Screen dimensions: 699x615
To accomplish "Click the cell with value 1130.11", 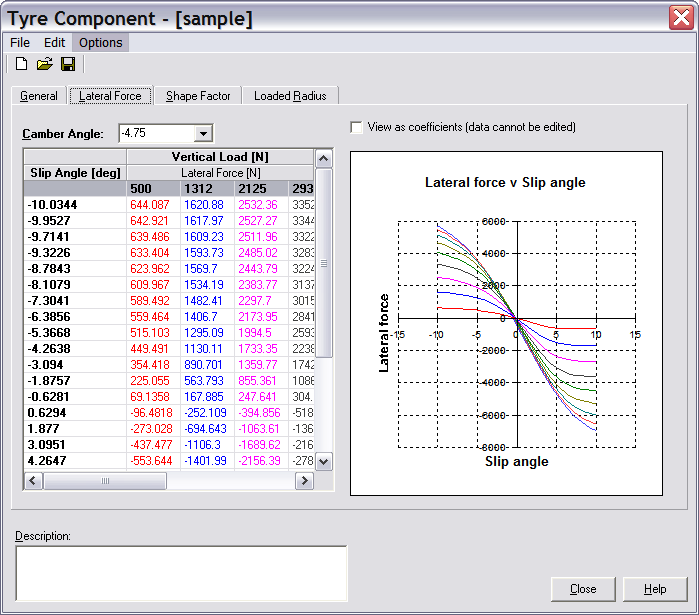I will point(207,349).
